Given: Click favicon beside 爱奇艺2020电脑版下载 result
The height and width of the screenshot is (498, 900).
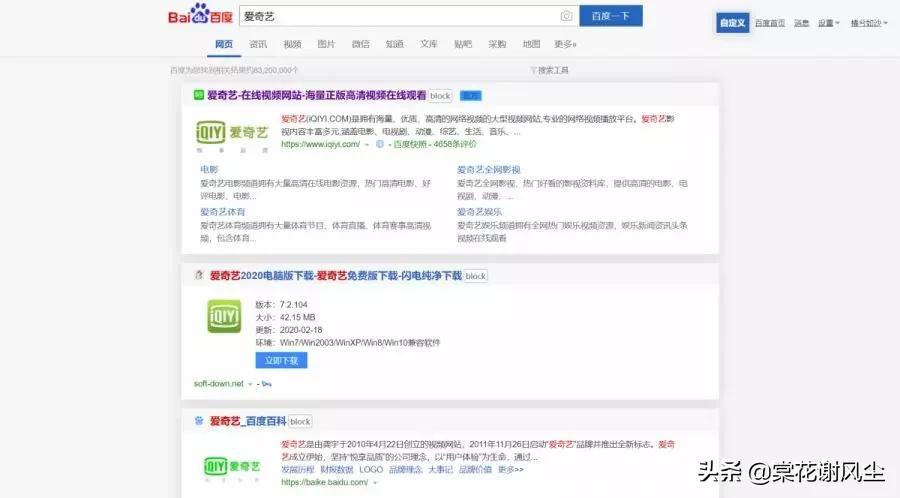Looking at the screenshot, I should coord(199,275).
